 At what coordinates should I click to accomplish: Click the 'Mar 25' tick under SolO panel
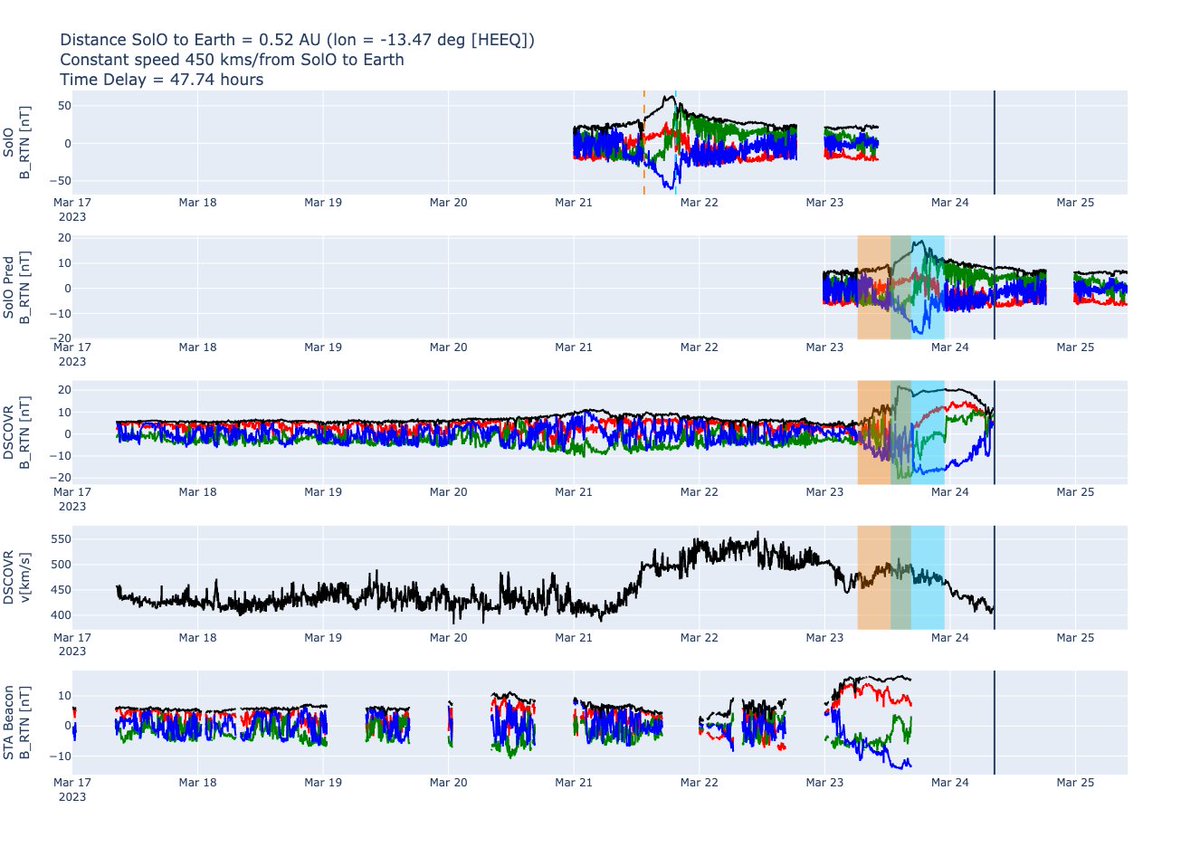tap(1074, 203)
